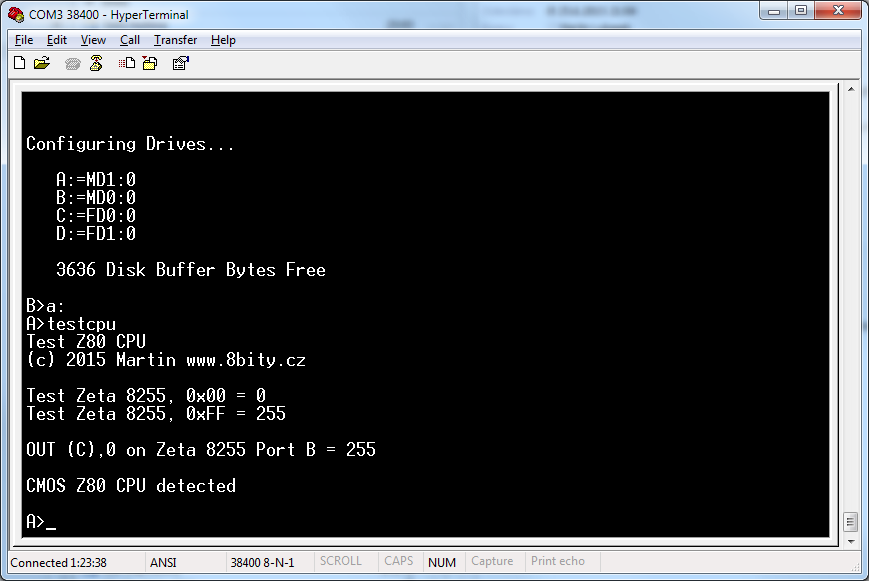
Task: Click the '(c) 2015 Martin www.8bity.cz' line
Action: click(x=166, y=360)
